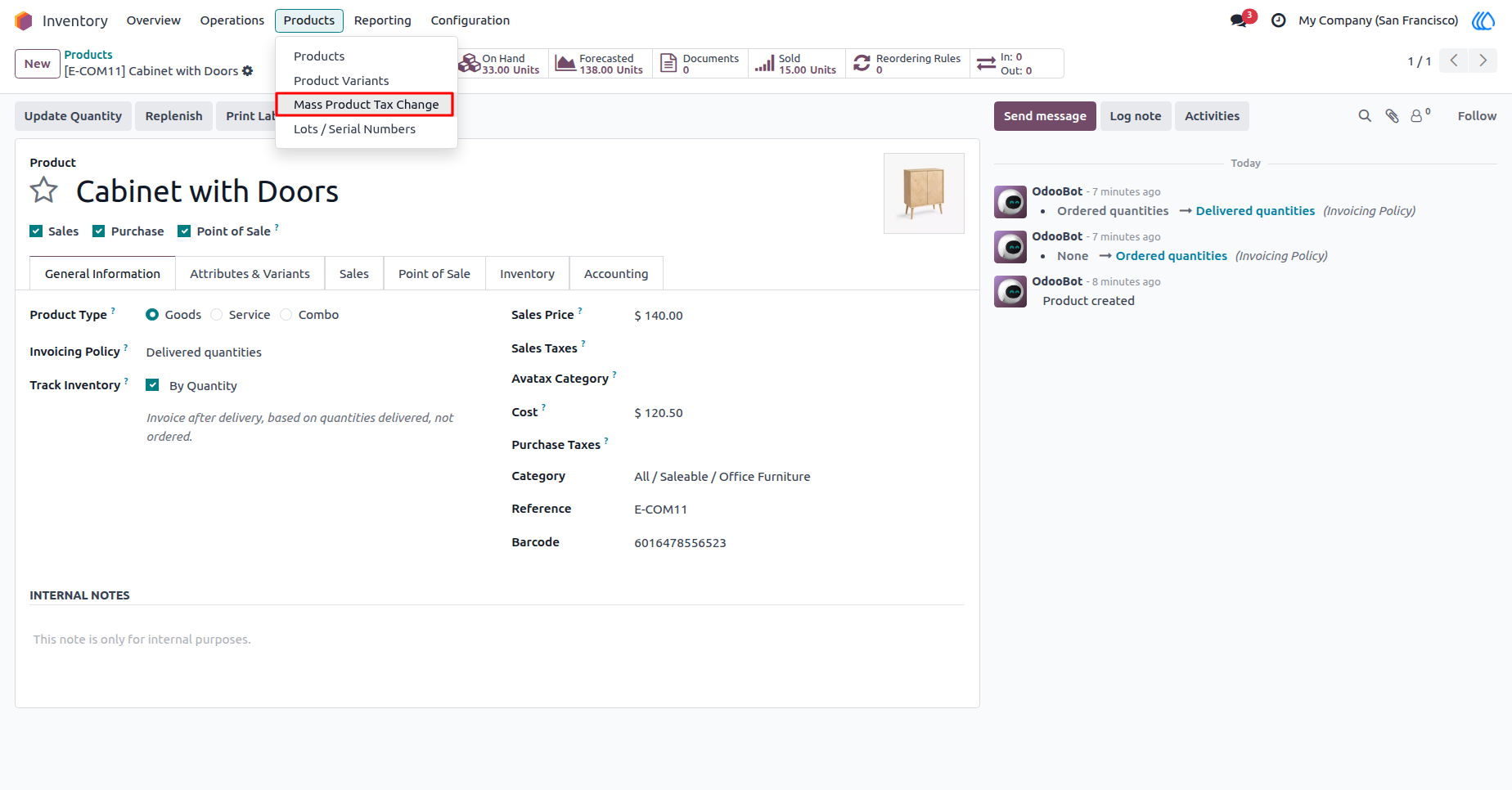The image size is (1512, 790).
Task: Search messages with the magnifier icon
Action: click(1365, 116)
